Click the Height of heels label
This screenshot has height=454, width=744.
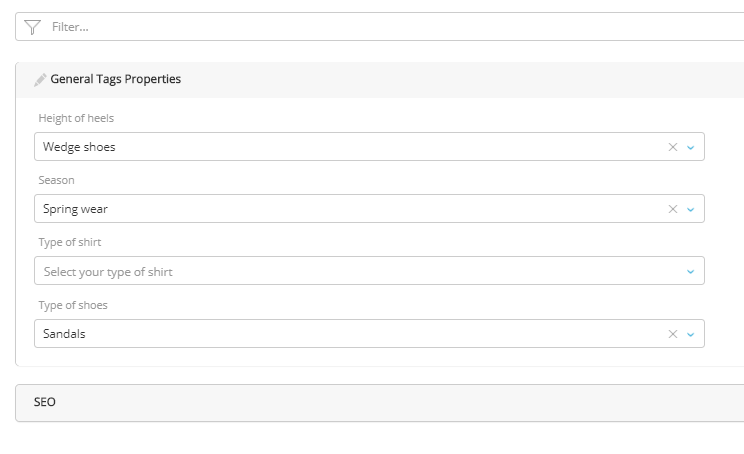(76, 118)
